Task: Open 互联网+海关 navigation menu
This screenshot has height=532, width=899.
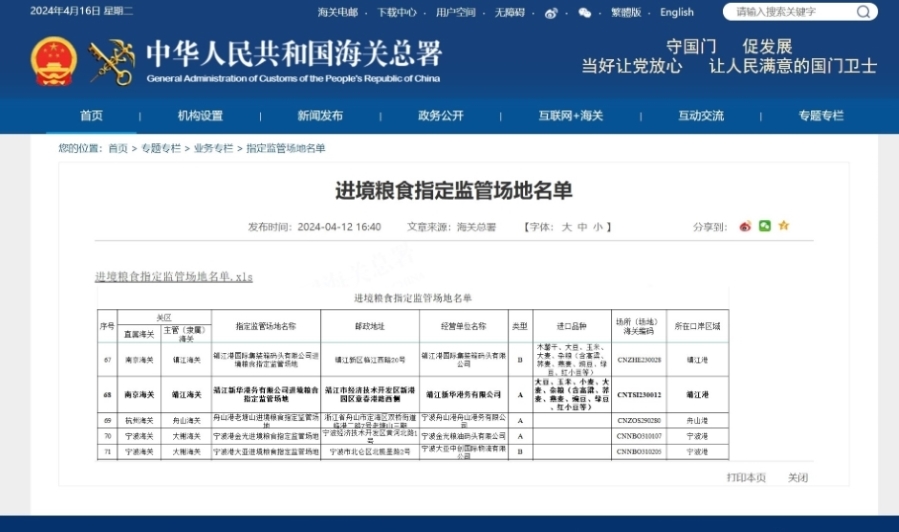Action: (x=570, y=116)
